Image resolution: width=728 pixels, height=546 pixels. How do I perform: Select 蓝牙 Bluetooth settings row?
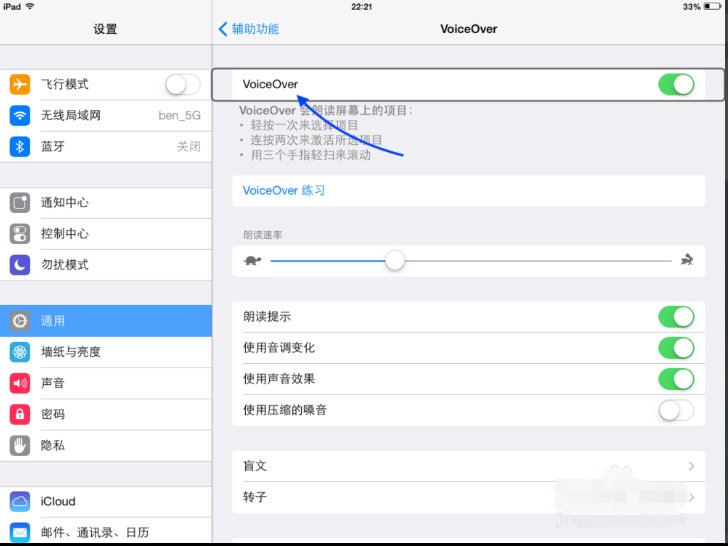pos(106,147)
